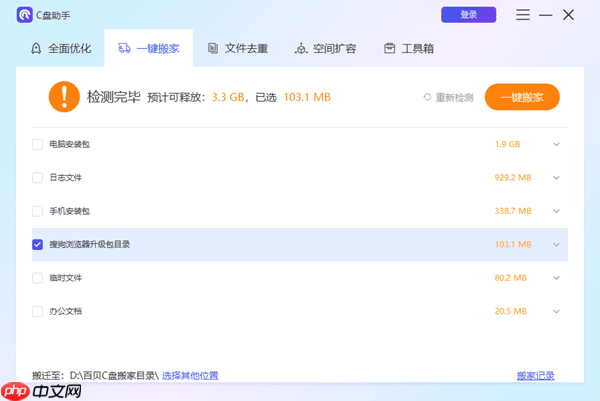The width and height of the screenshot is (600, 401).
Task: Click the 20.5 MB size value
Action: click(510, 311)
